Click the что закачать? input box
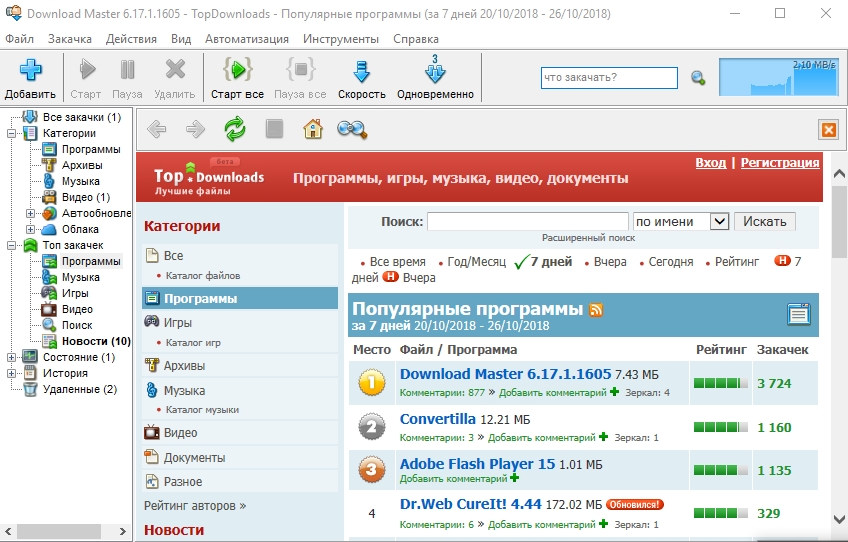Viewport: 848px width, 542px height. pyautogui.click(x=609, y=78)
